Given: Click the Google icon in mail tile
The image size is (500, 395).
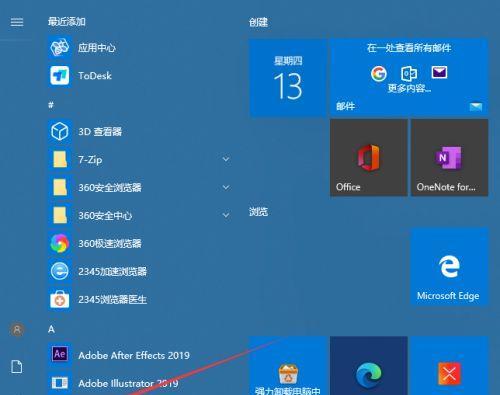Looking at the screenshot, I should tap(379, 74).
